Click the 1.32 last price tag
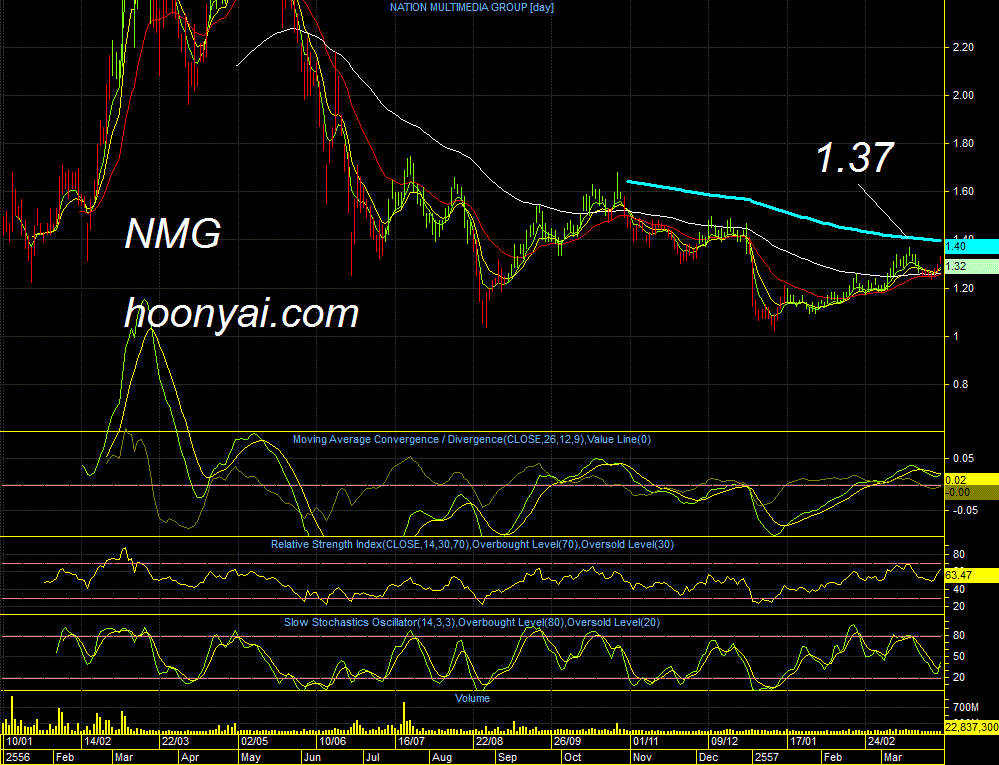This screenshot has width=999, height=765. tap(971, 267)
